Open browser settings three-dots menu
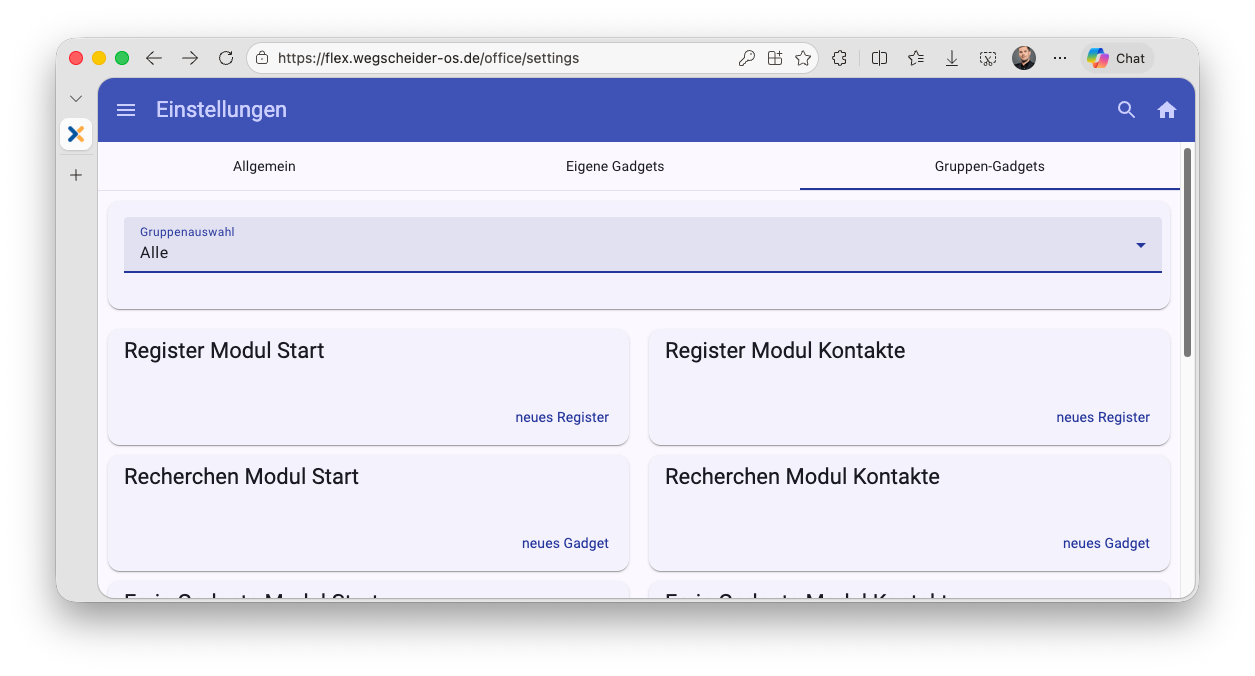Viewport: 1255px width, 676px height. 1060,58
